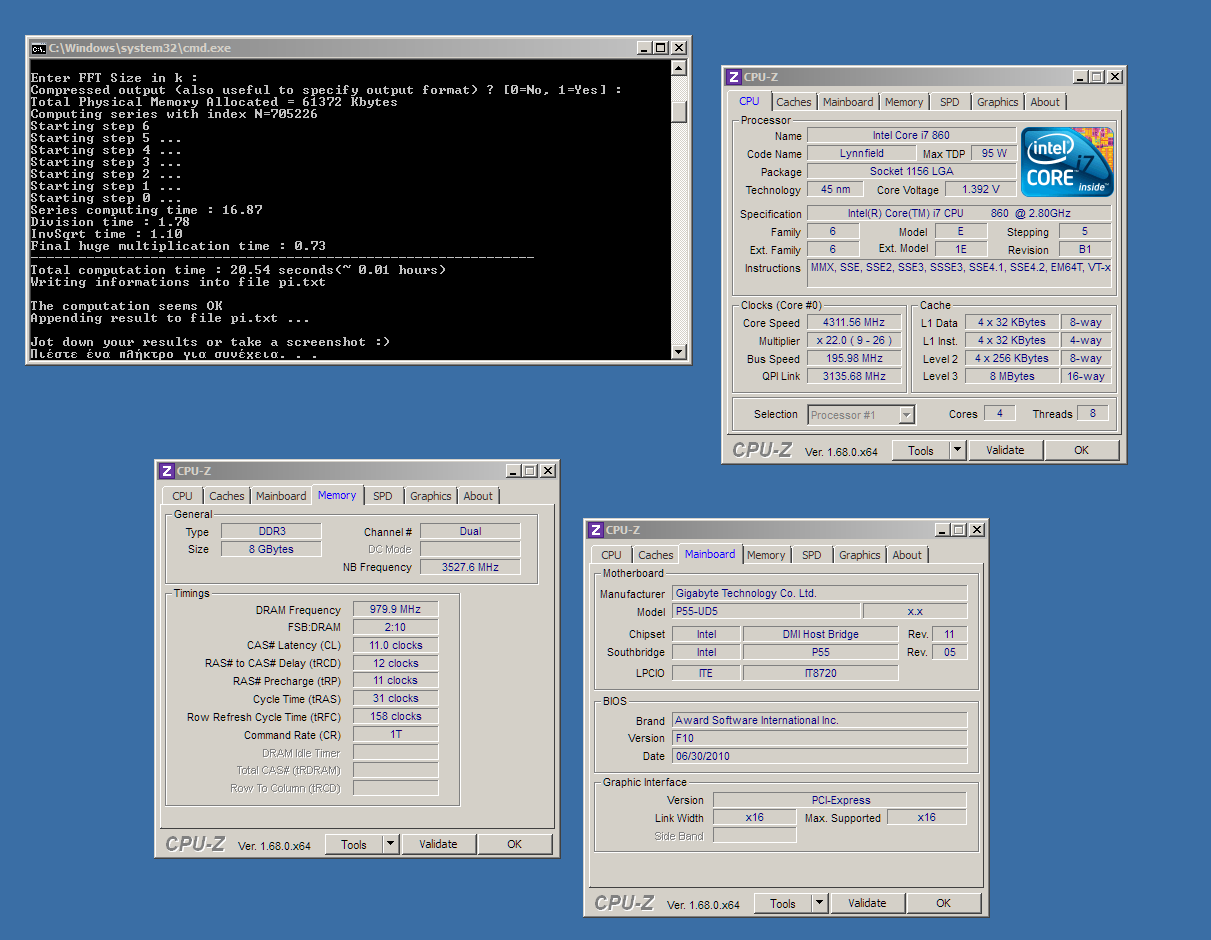Click the Command Rate value 1T
Screen dimensions: 1211x940
point(395,734)
